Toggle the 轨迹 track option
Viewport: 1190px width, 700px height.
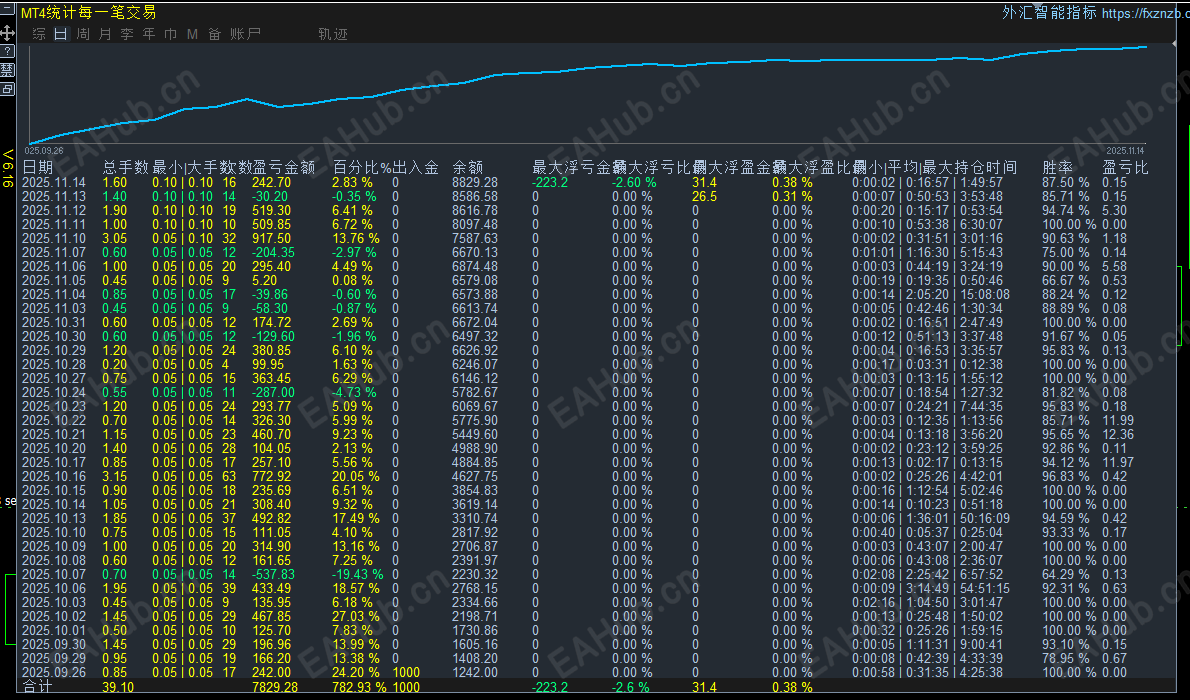tap(333, 34)
